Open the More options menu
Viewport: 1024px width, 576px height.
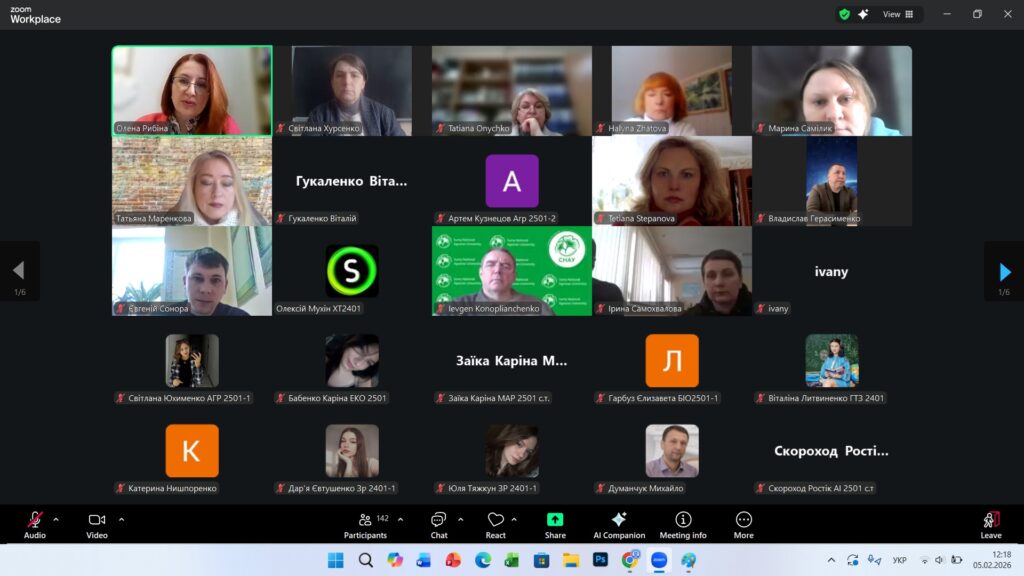pyautogui.click(x=744, y=524)
